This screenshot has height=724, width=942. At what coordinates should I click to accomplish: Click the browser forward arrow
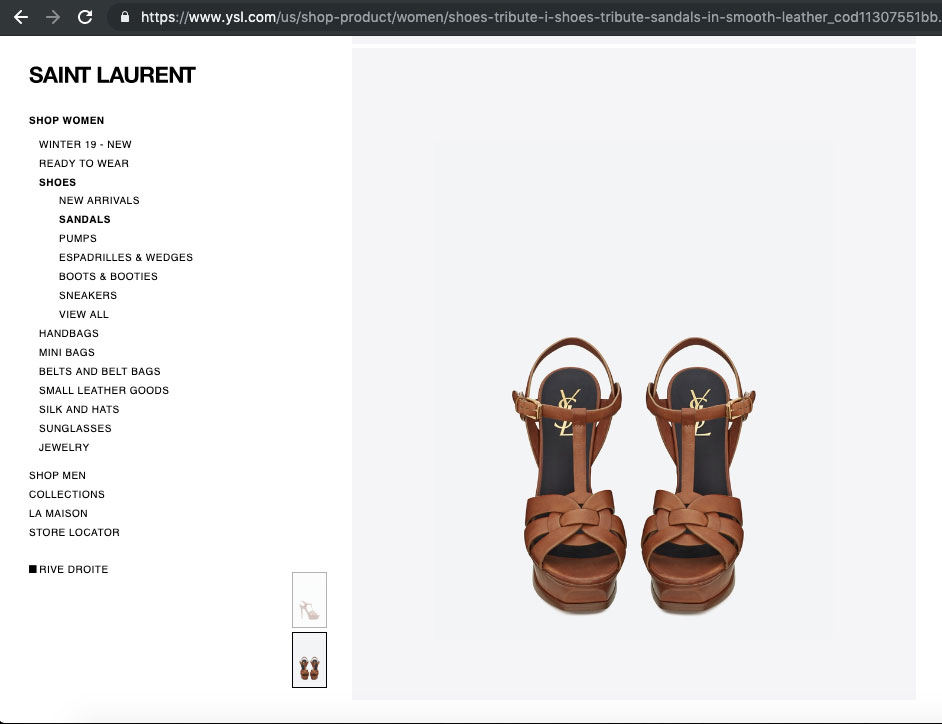click(x=53, y=17)
